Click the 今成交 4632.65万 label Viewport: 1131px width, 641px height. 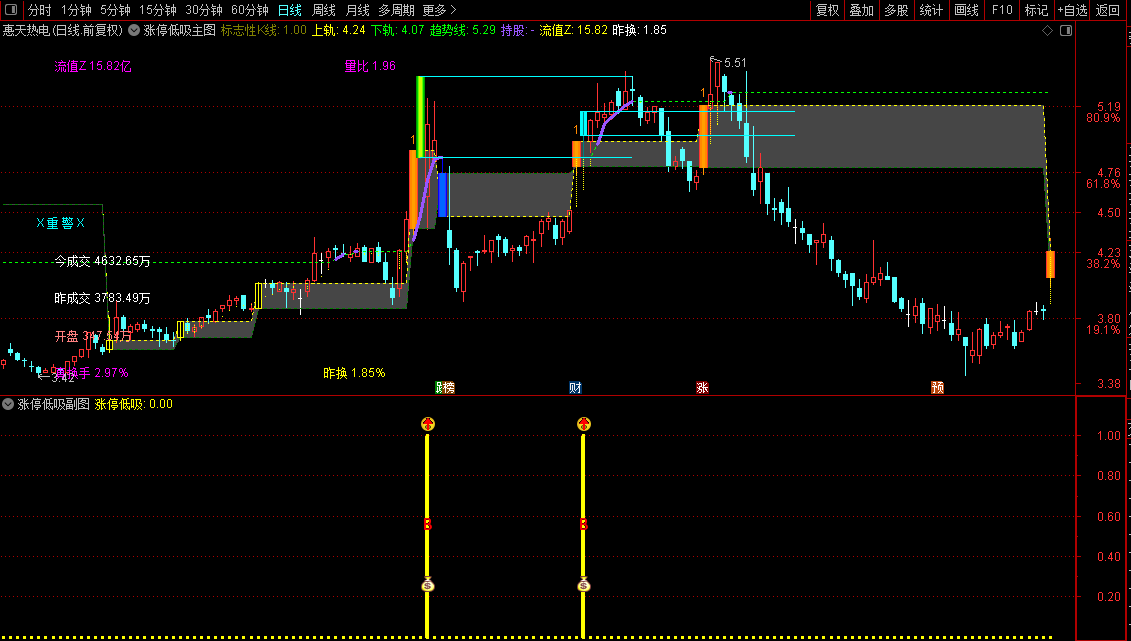tap(102, 261)
